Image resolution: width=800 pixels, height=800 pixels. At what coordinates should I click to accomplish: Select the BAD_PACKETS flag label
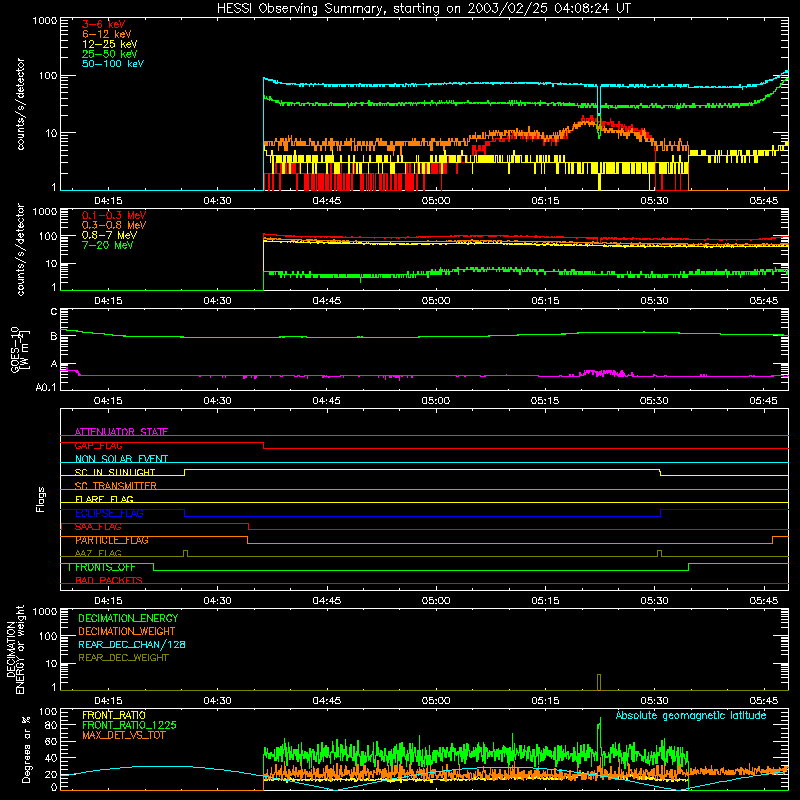point(109,580)
